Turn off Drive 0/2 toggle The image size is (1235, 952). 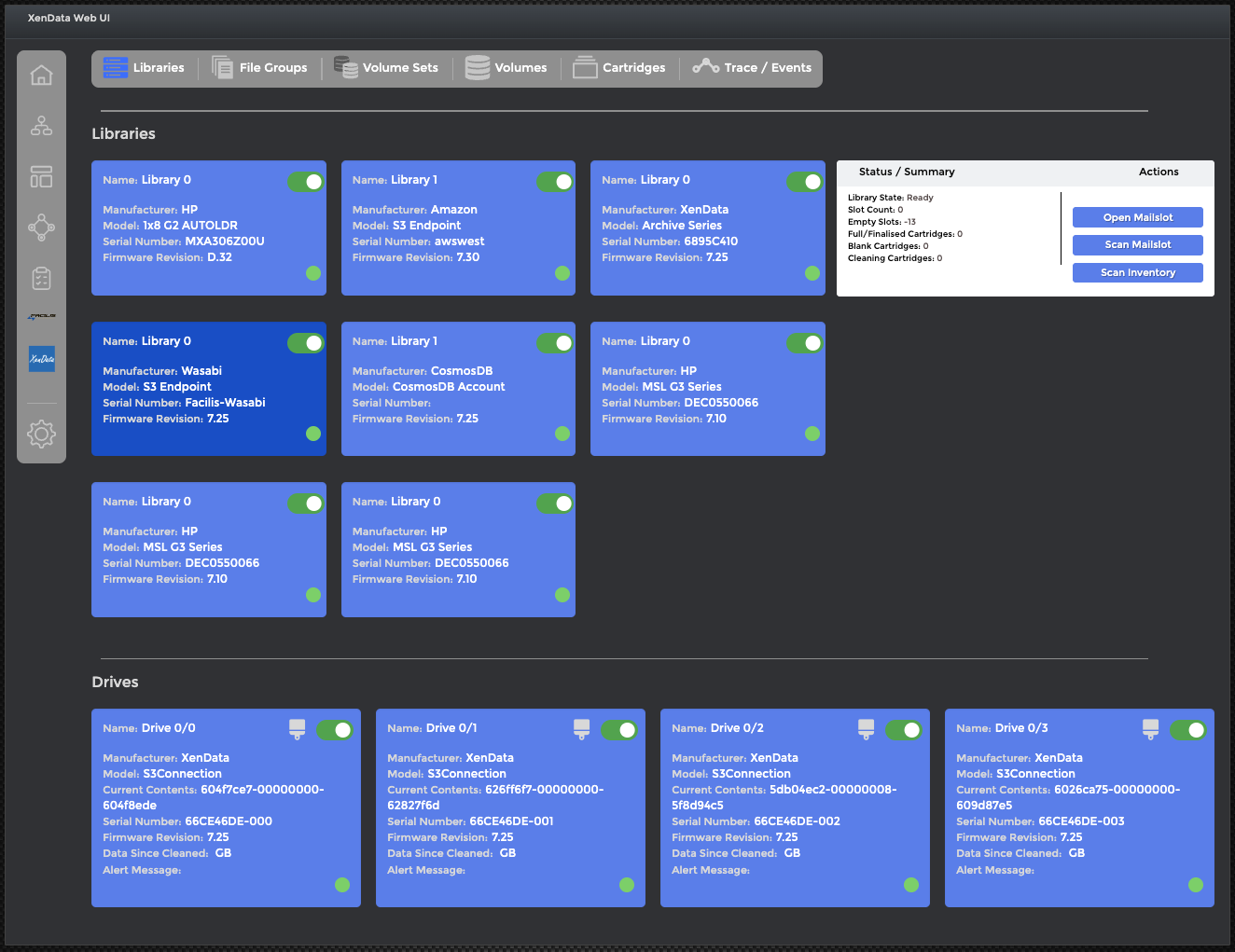[904, 730]
